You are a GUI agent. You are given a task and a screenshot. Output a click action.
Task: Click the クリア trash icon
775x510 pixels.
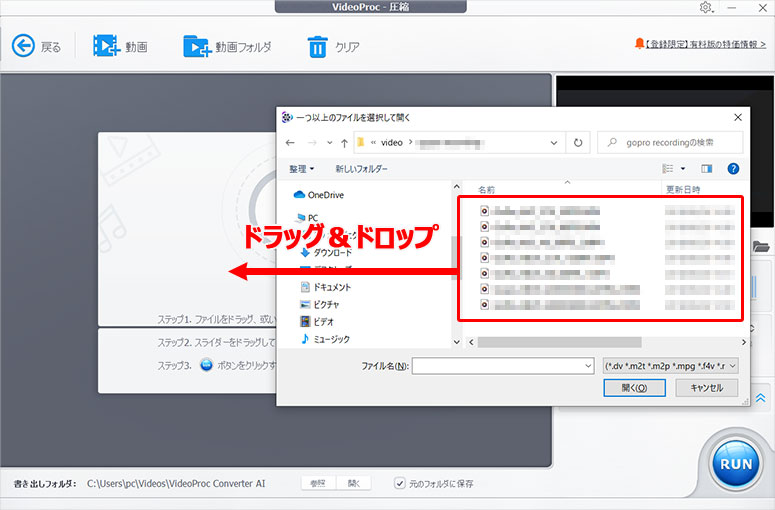coord(317,46)
